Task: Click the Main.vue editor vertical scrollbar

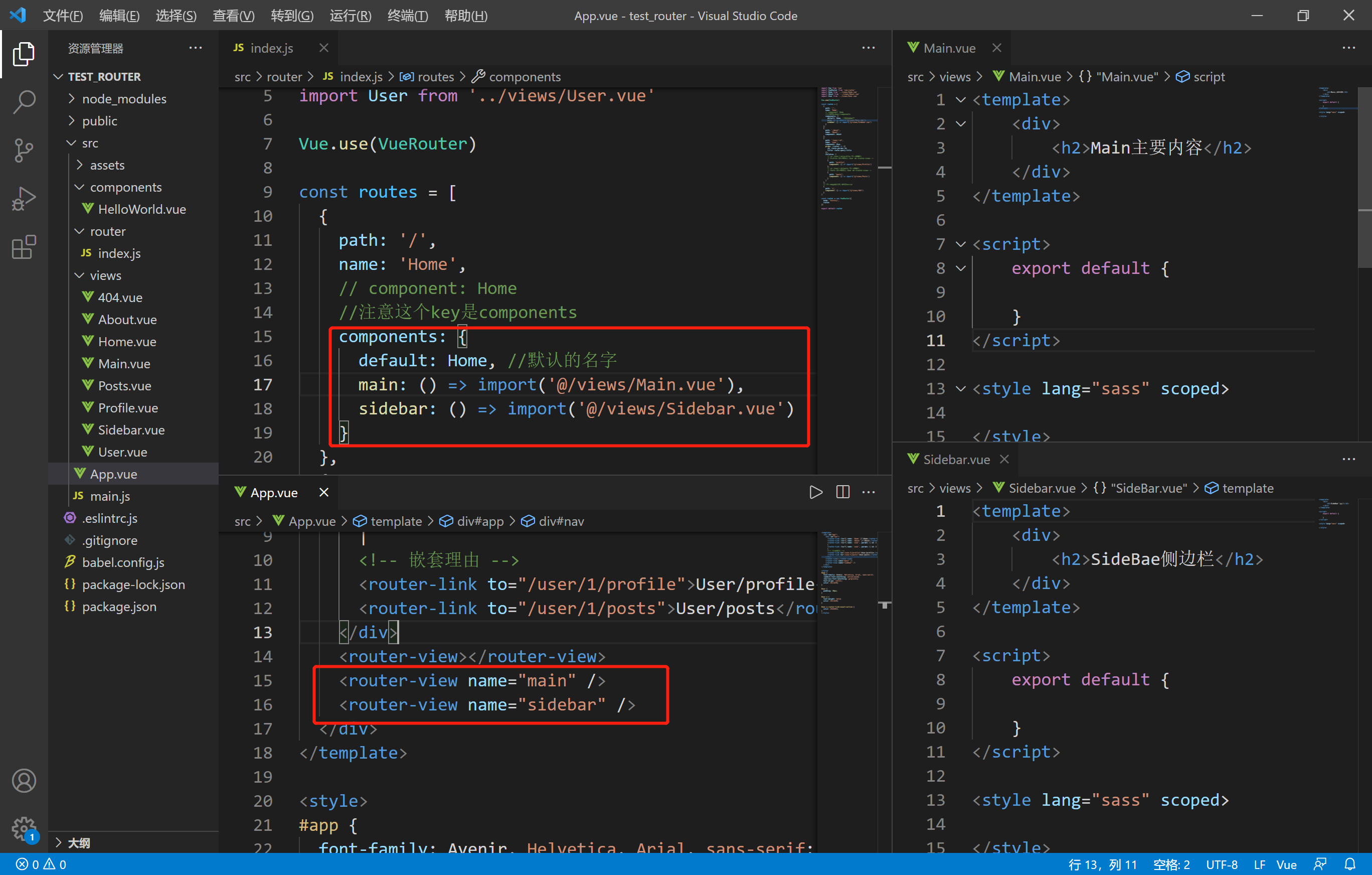Action: click(x=1365, y=177)
